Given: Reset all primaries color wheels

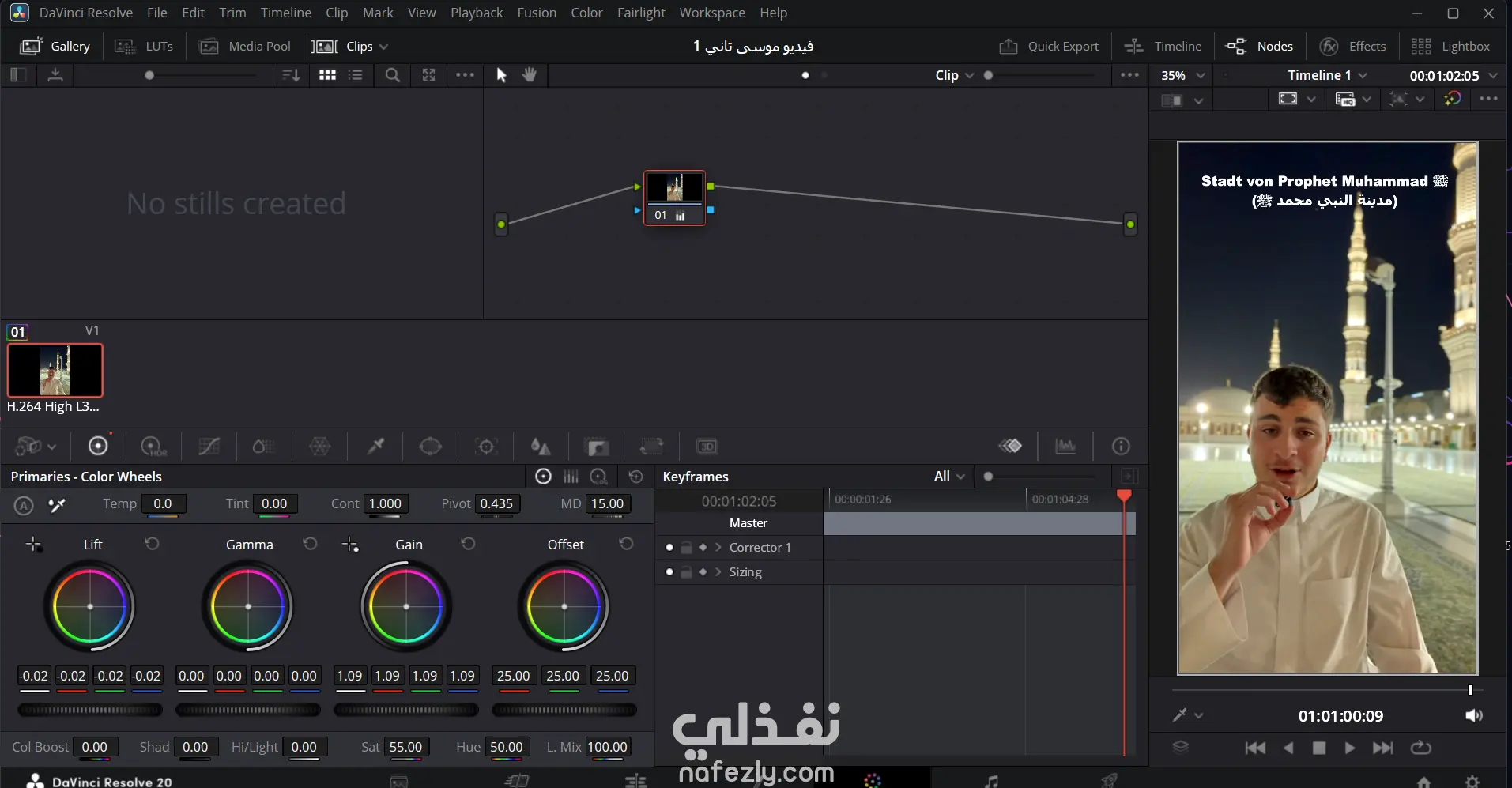Looking at the screenshot, I should pyautogui.click(x=635, y=477).
